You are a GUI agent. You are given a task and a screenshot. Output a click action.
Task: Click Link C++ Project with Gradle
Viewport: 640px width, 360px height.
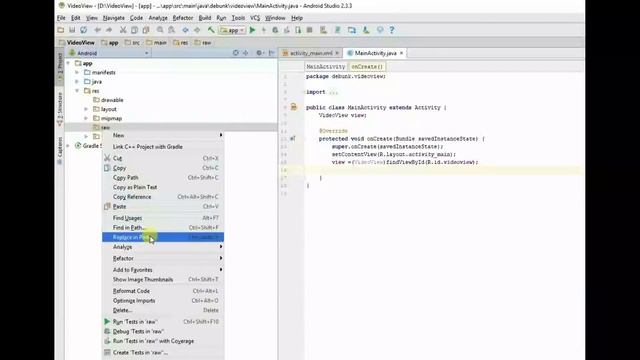click(x=163, y=147)
